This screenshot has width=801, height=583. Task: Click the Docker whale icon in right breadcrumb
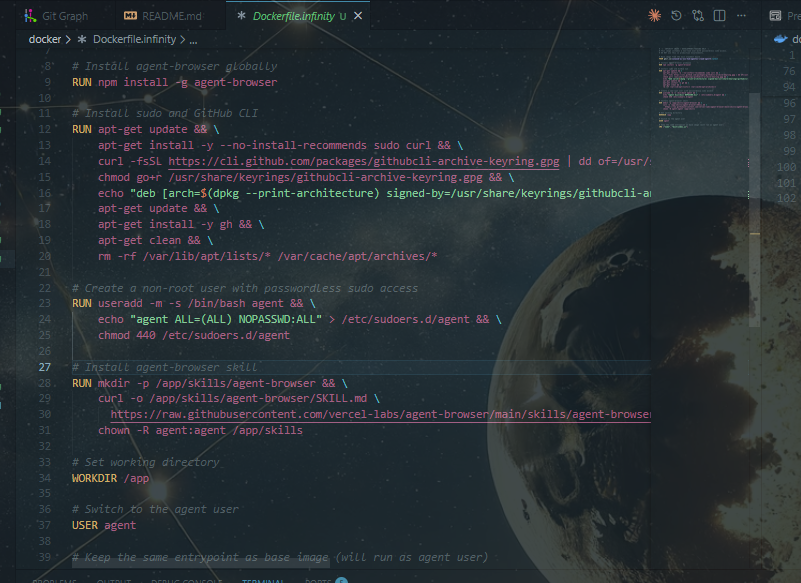pyautogui.click(x=780, y=39)
